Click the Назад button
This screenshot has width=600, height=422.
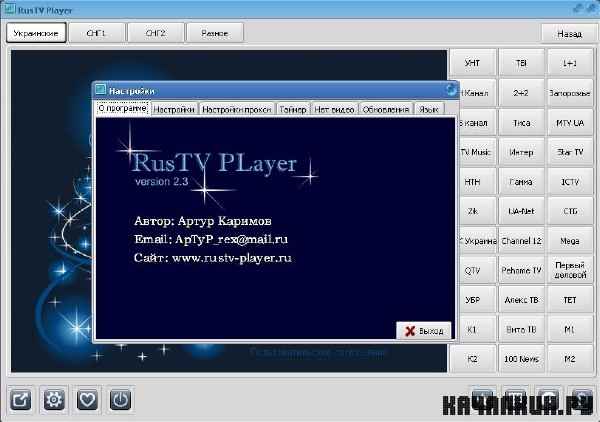569,34
